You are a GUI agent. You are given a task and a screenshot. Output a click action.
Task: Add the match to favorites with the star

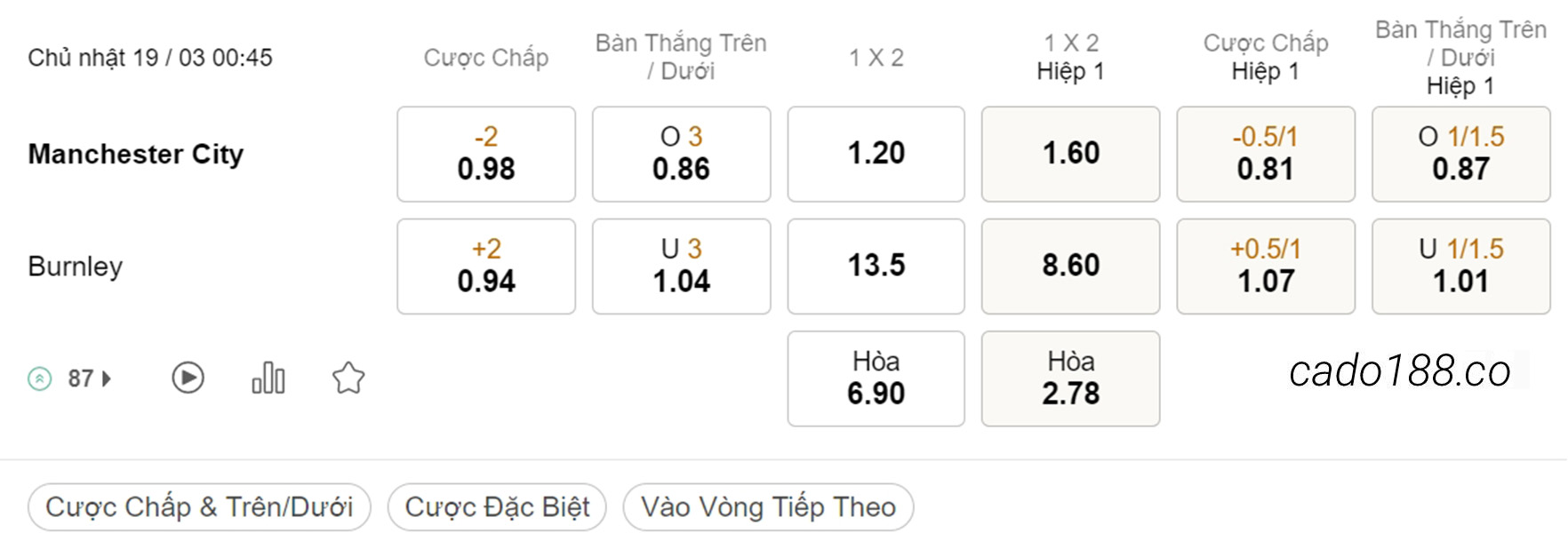point(348,378)
